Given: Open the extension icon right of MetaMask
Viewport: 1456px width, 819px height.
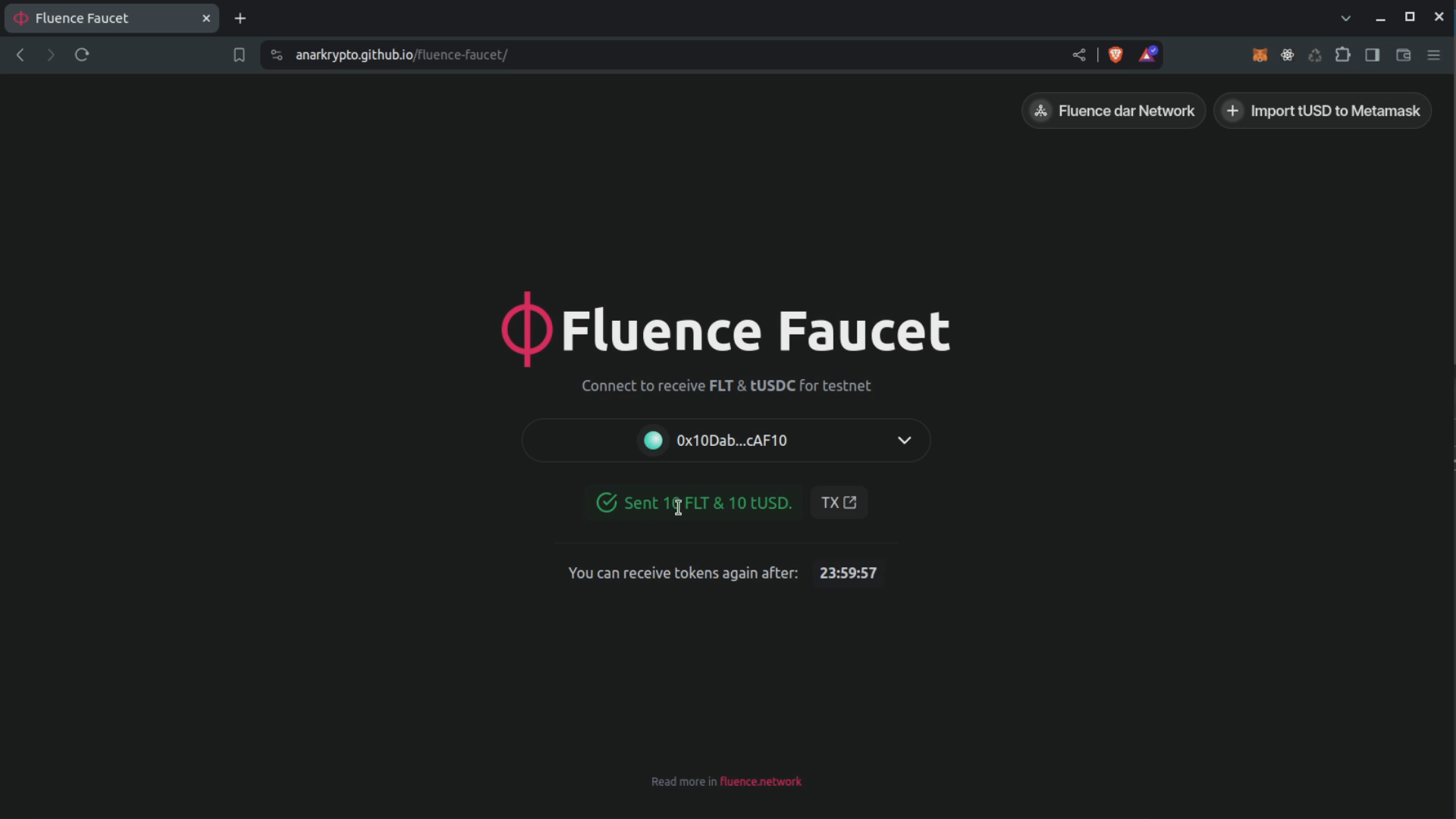Looking at the screenshot, I should (1288, 55).
